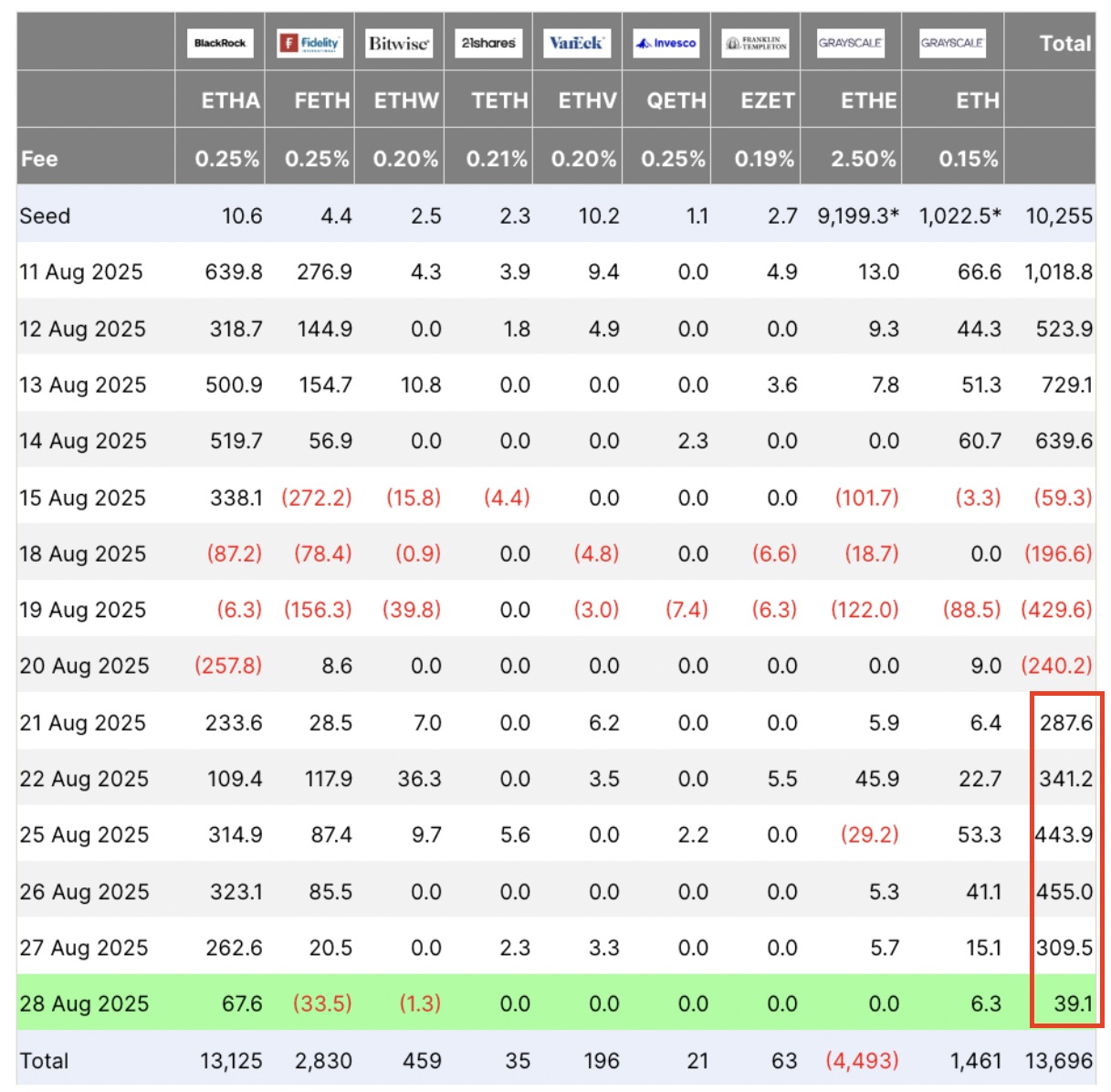Click the 455.0 total for 26 Aug
Image resolution: width=1111 pixels, height=1092 pixels.
point(1064,891)
